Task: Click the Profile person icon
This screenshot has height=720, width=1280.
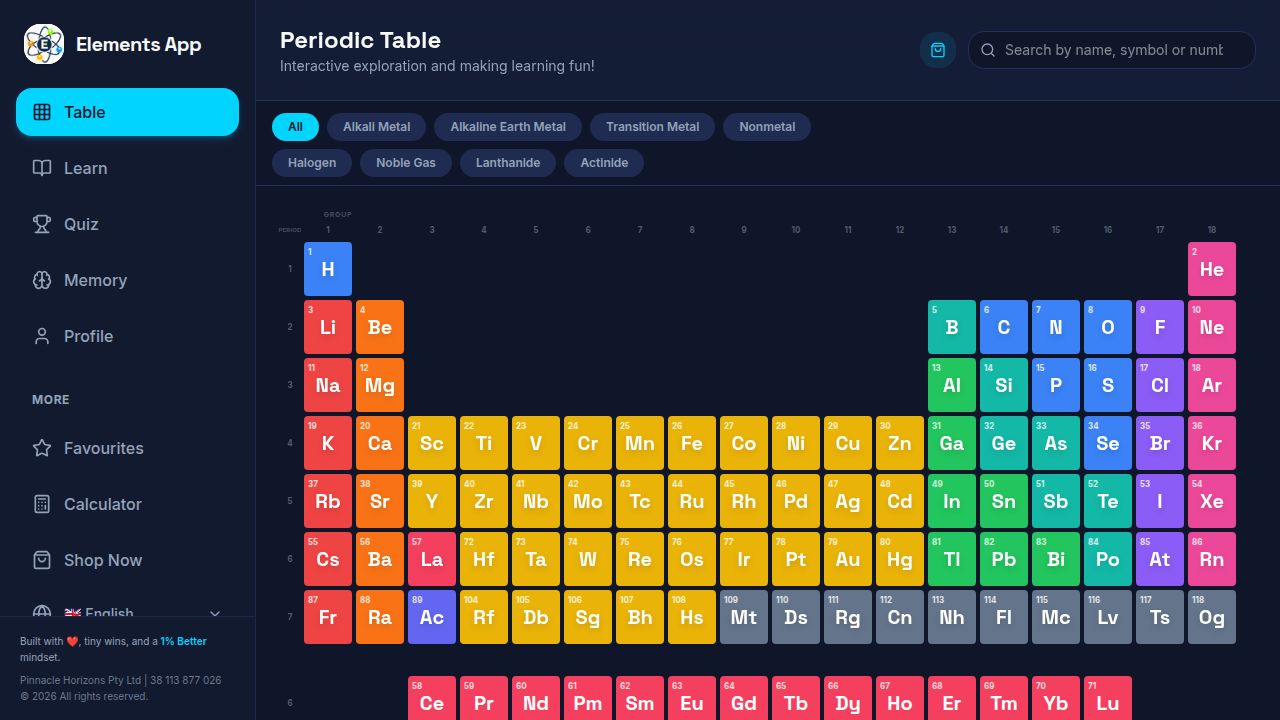Action: pyautogui.click(x=42, y=336)
